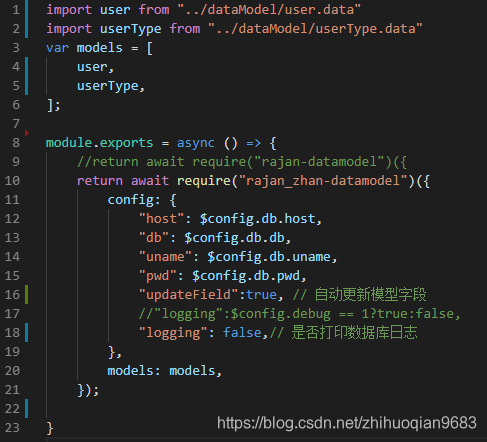
Task: Click line number 8 in the gutter
Action: click(16, 143)
